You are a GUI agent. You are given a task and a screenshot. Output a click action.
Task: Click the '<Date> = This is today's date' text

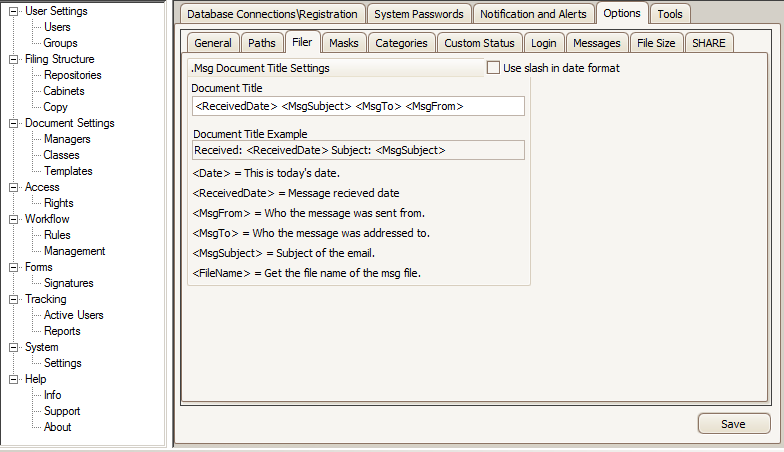pyautogui.click(x=266, y=173)
